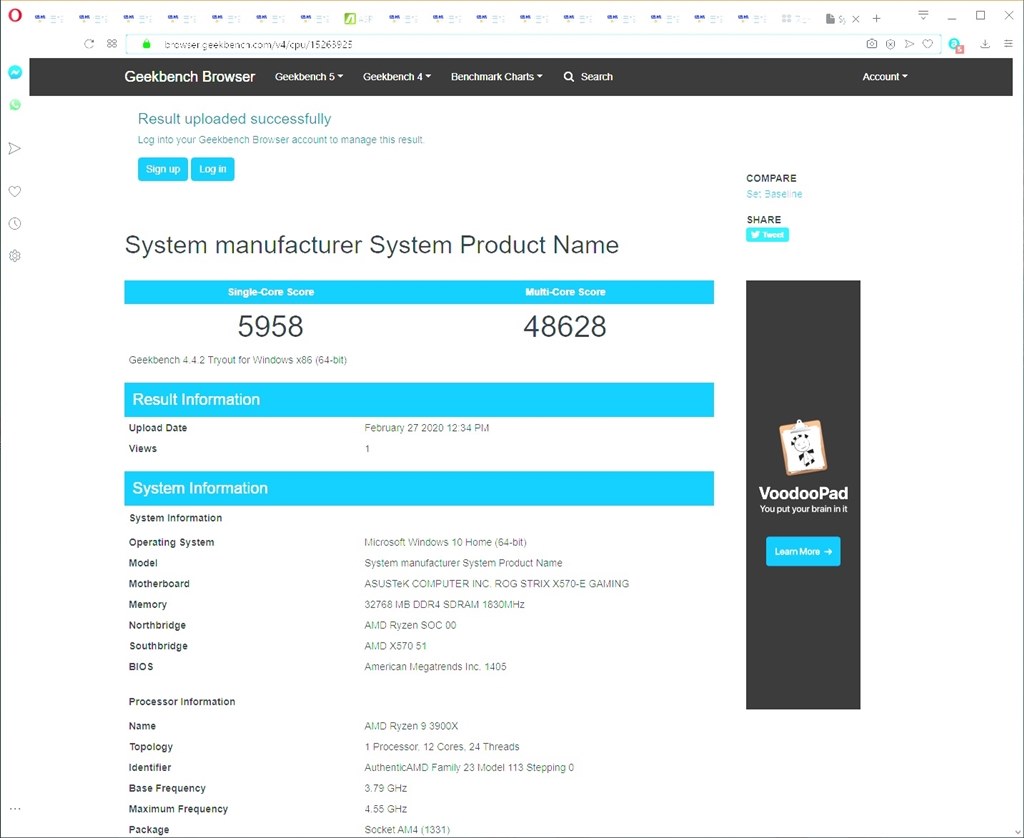1024x838 pixels.
Task: Click the 32768 MB DDR4 SDRAM memory value
Action: point(445,605)
